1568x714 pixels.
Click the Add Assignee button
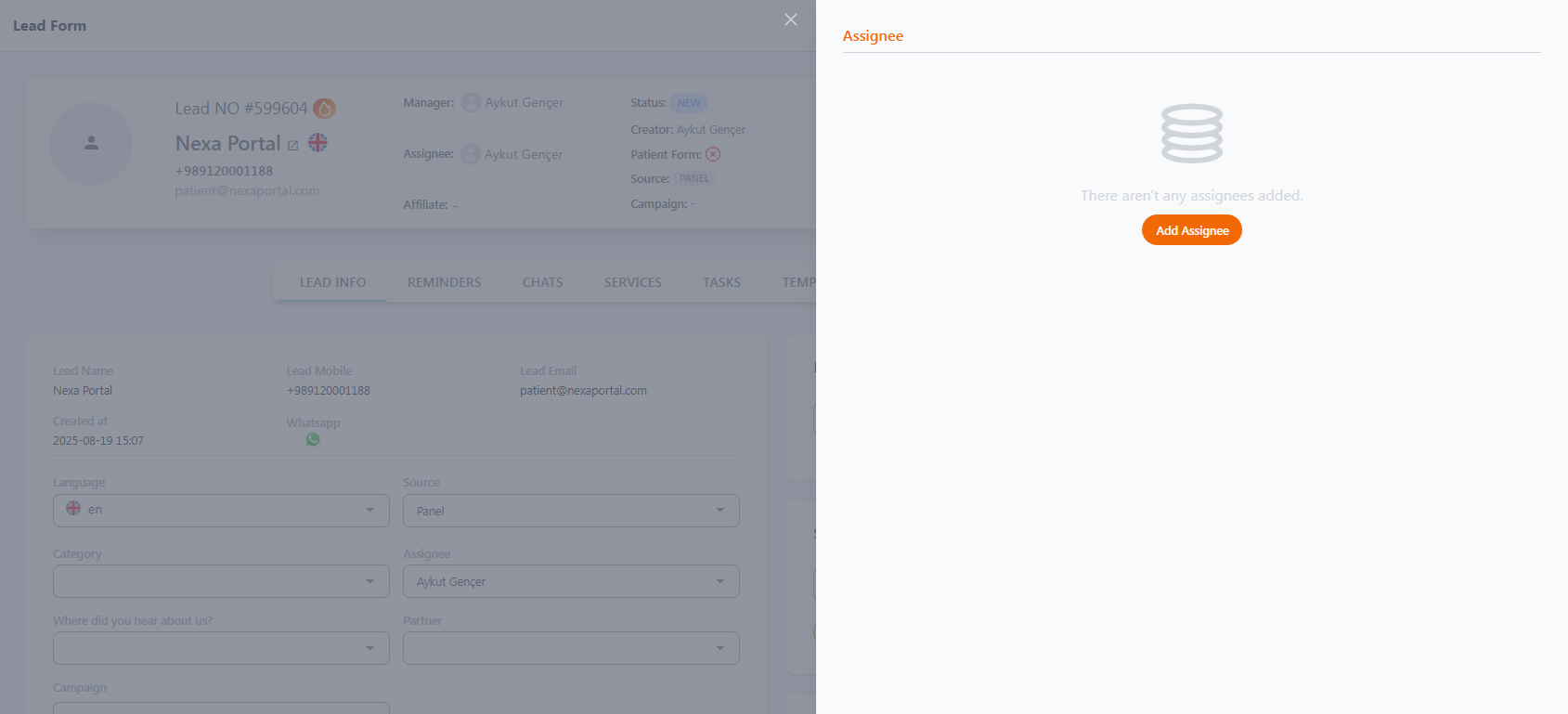(x=1191, y=230)
